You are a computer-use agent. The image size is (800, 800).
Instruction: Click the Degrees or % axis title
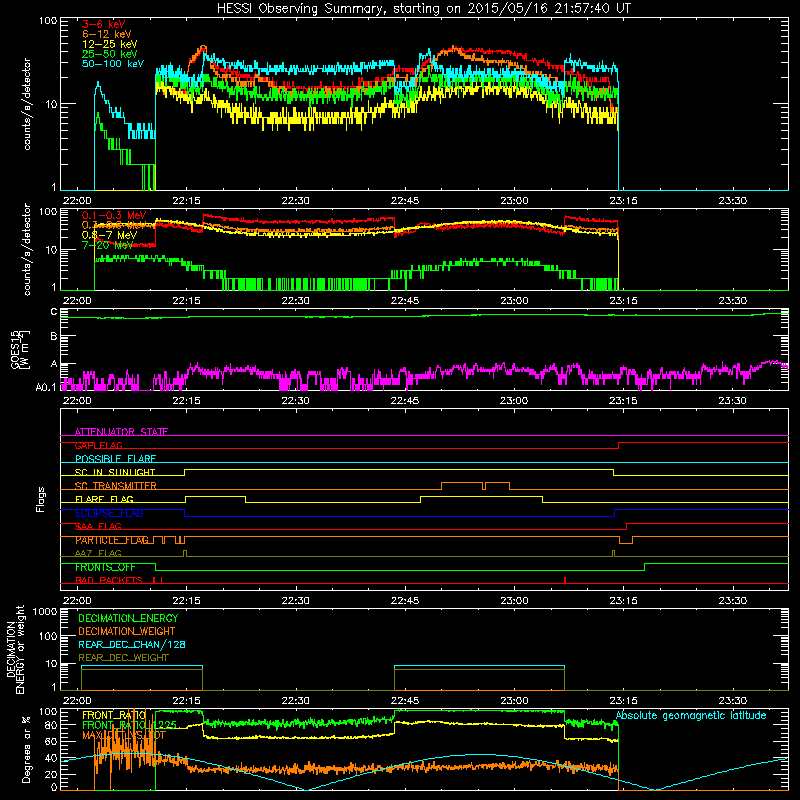point(26,749)
